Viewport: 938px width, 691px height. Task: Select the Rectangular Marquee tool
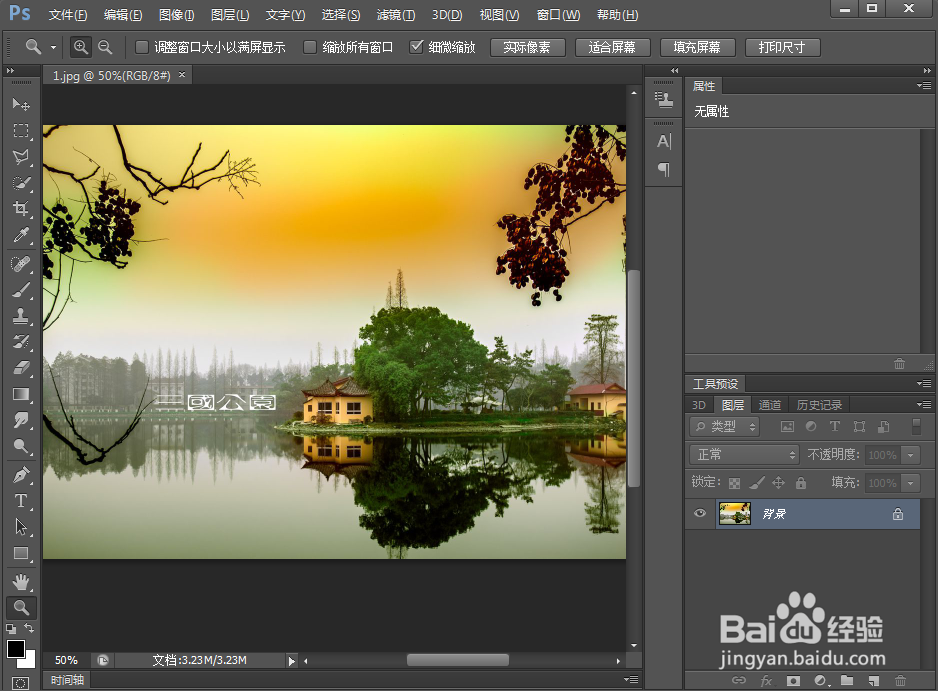point(21,130)
